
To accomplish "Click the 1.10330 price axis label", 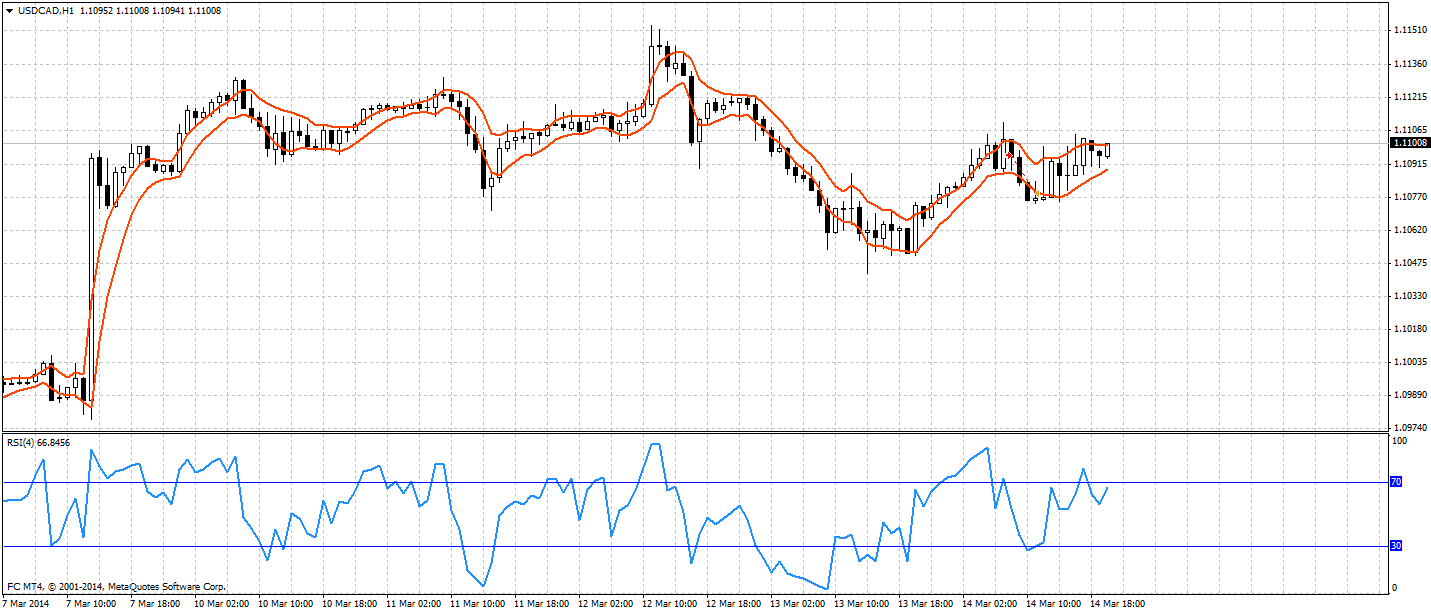I will 1409,296.
